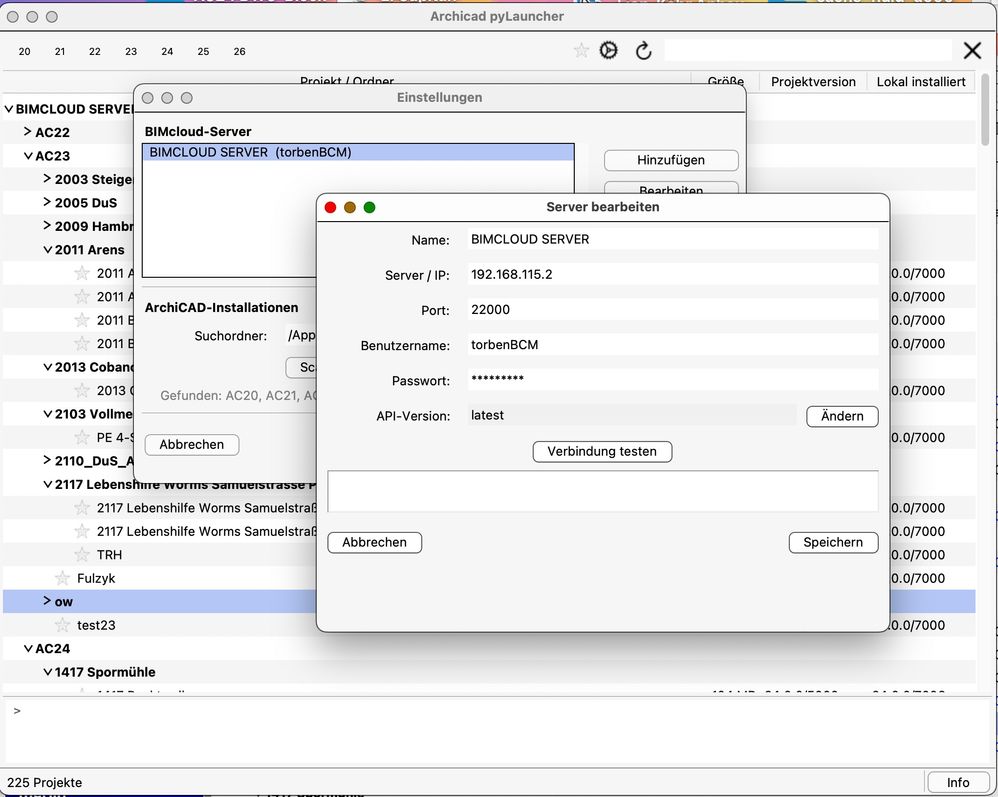Click the Server / IP field
The height and width of the screenshot is (797, 998).
pyautogui.click(x=673, y=274)
